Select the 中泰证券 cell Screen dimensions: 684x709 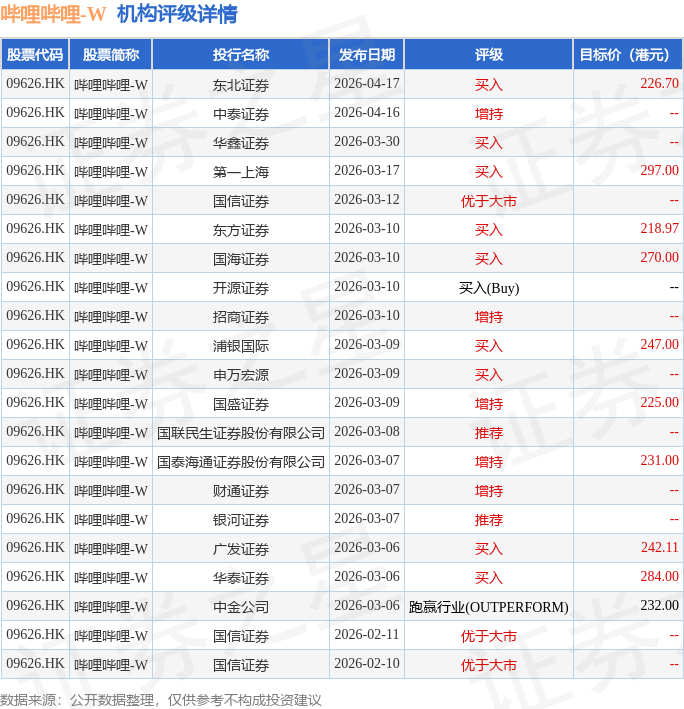point(241,113)
